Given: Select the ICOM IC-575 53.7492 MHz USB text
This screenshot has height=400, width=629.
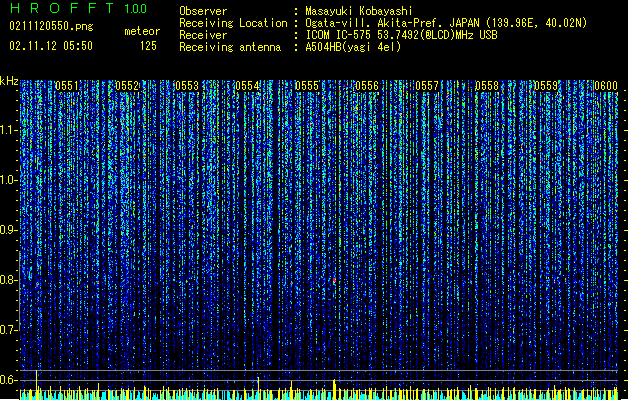Looking at the screenshot, I should 402,35.
